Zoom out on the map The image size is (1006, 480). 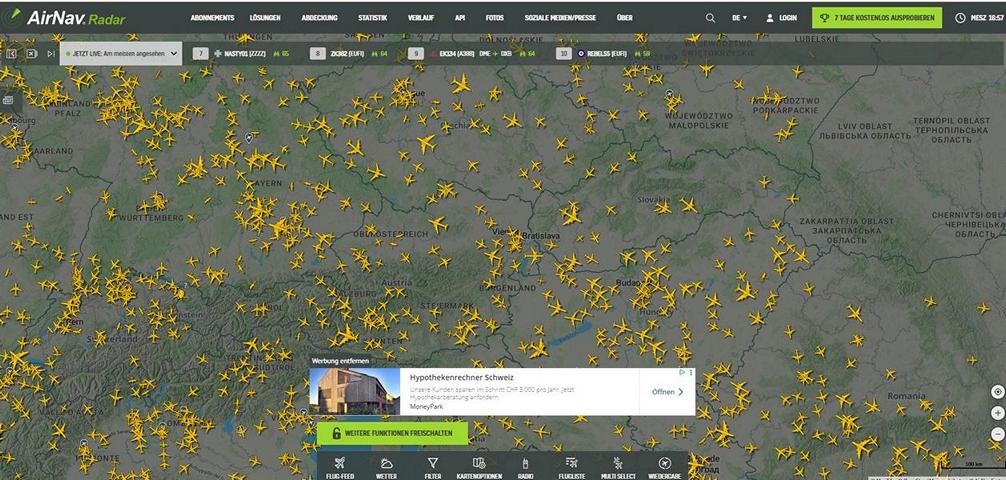click(997, 433)
